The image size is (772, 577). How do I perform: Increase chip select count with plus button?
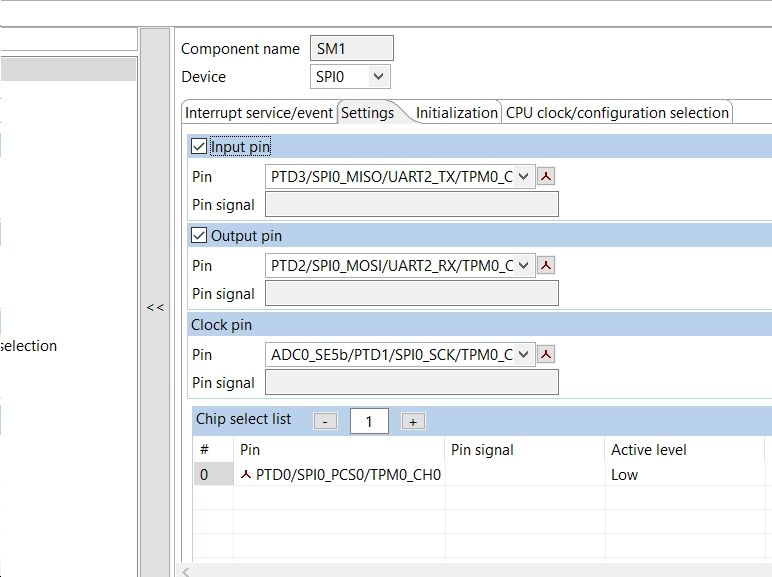(413, 422)
